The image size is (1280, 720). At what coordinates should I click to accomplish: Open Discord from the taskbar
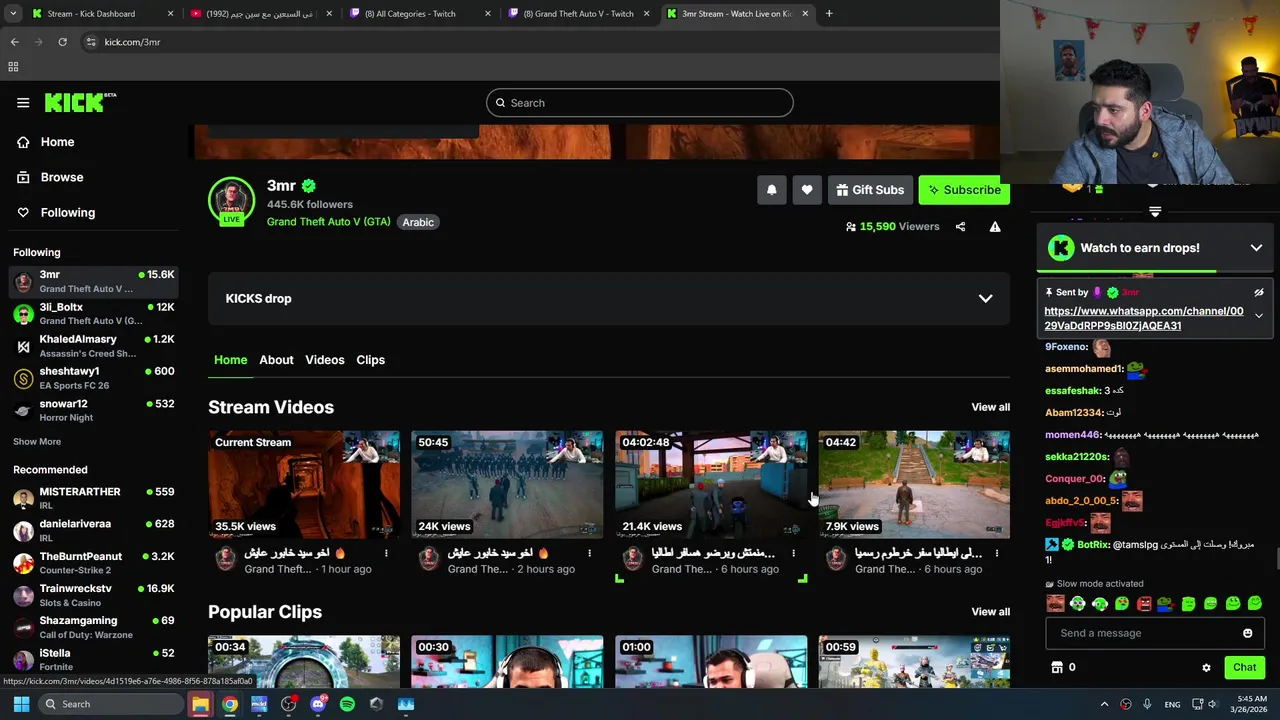coord(318,704)
